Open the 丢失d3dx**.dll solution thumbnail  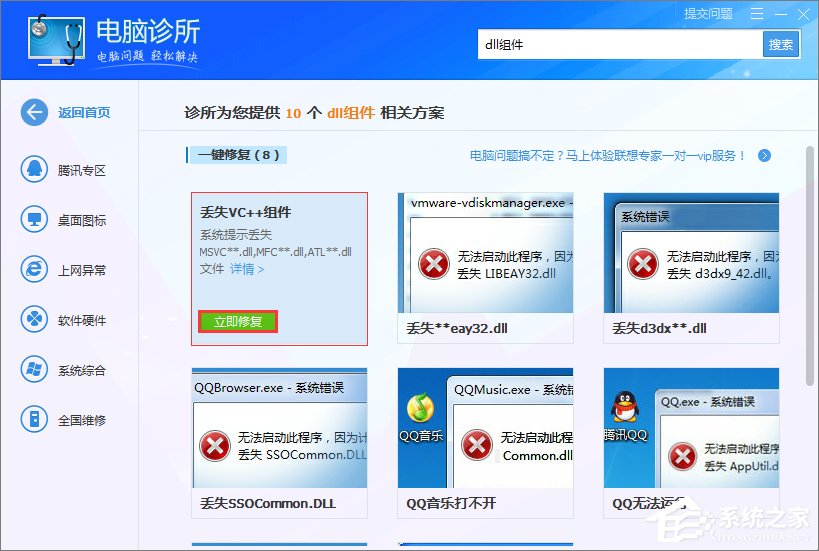(x=691, y=253)
